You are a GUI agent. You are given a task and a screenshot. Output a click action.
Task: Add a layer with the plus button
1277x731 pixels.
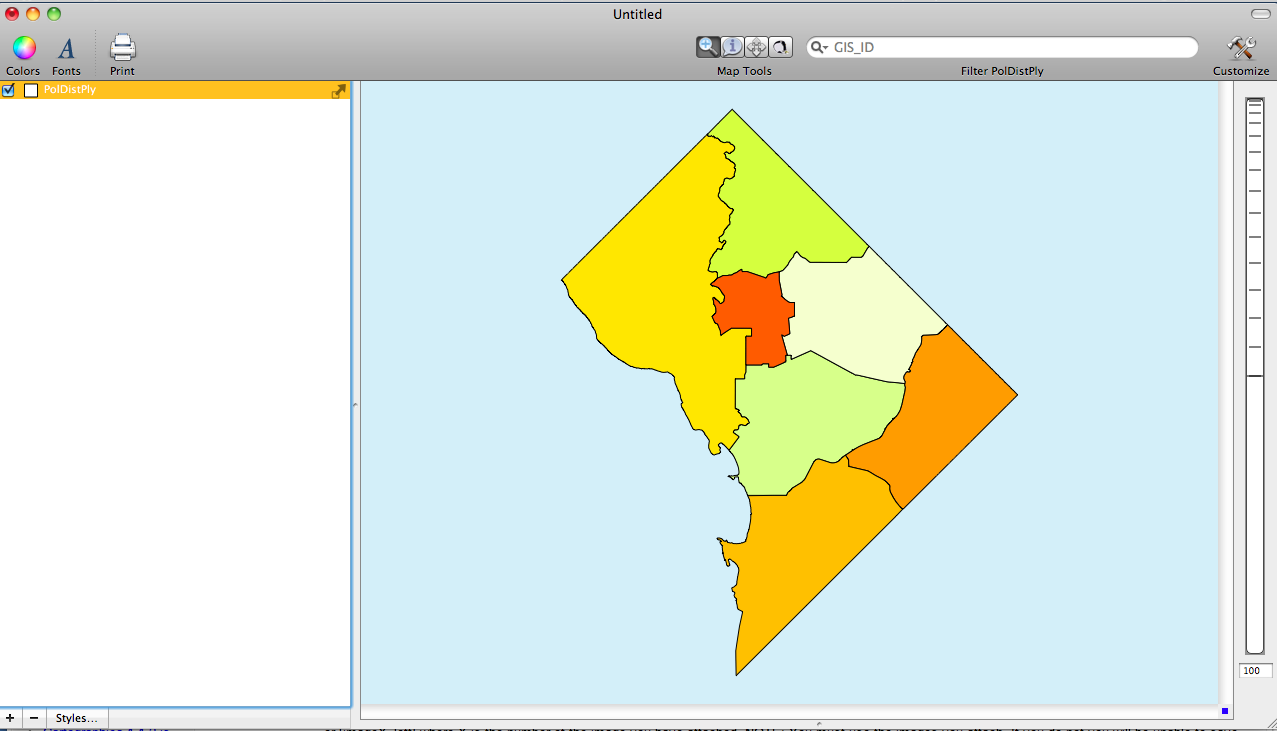pyautogui.click(x=10, y=718)
